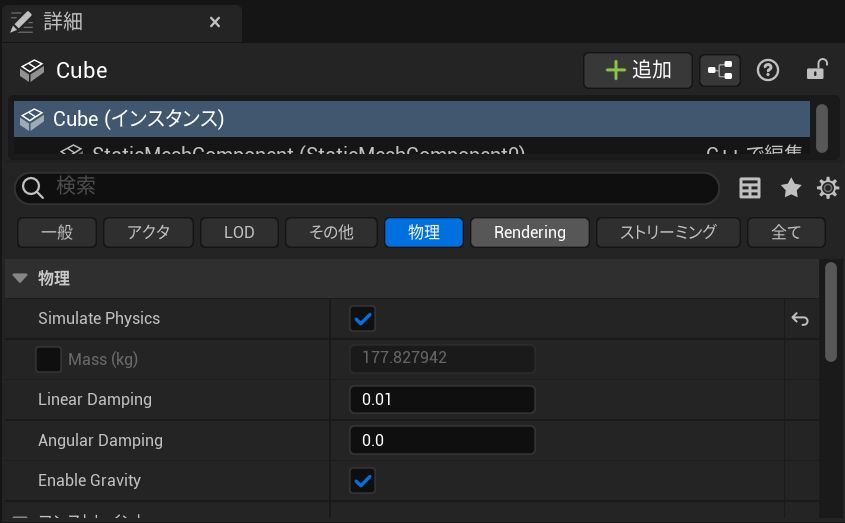This screenshot has width=845, height=523.
Task: Show only favorites star icon
Action: (791, 188)
